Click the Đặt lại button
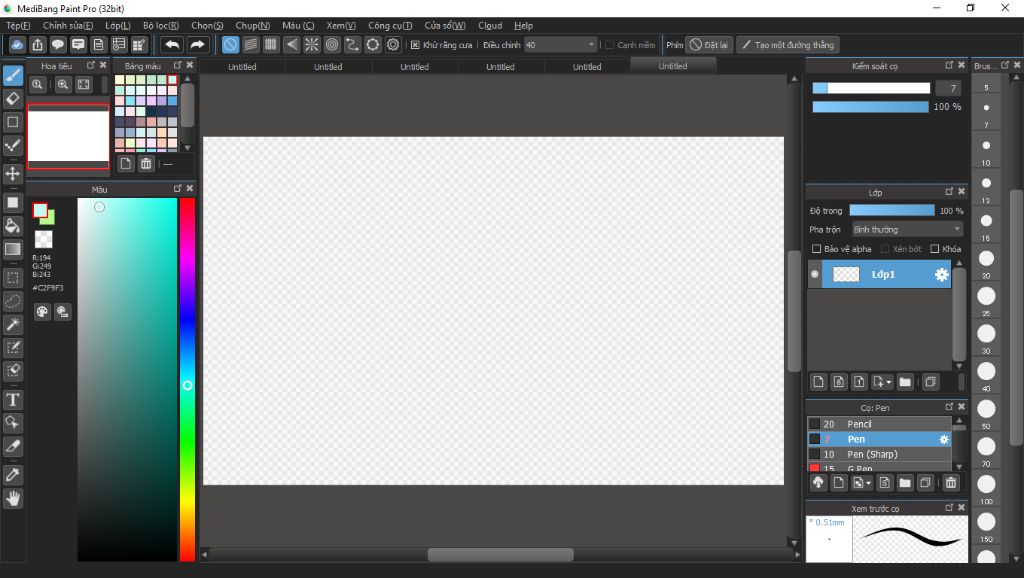1024x578 pixels. click(709, 45)
